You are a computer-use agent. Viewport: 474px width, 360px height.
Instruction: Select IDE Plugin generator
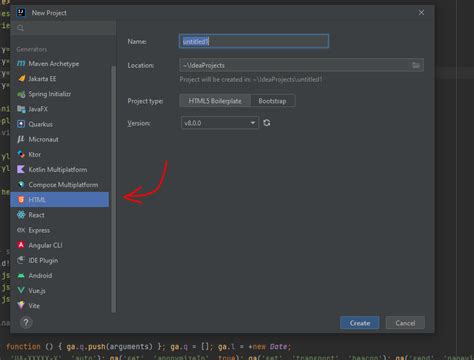click(x=59, y=260)
